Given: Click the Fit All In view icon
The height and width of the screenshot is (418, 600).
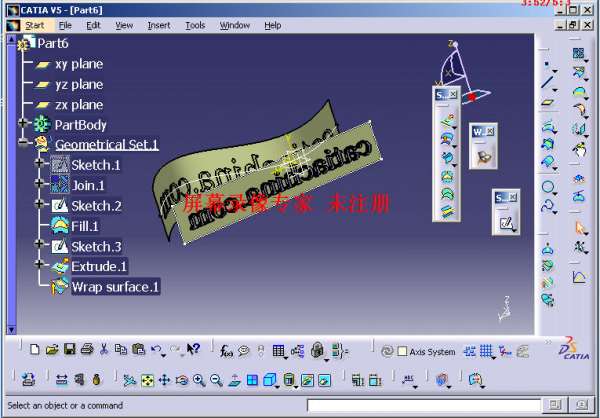Looking at the screenshot, I should coord(147,380).
